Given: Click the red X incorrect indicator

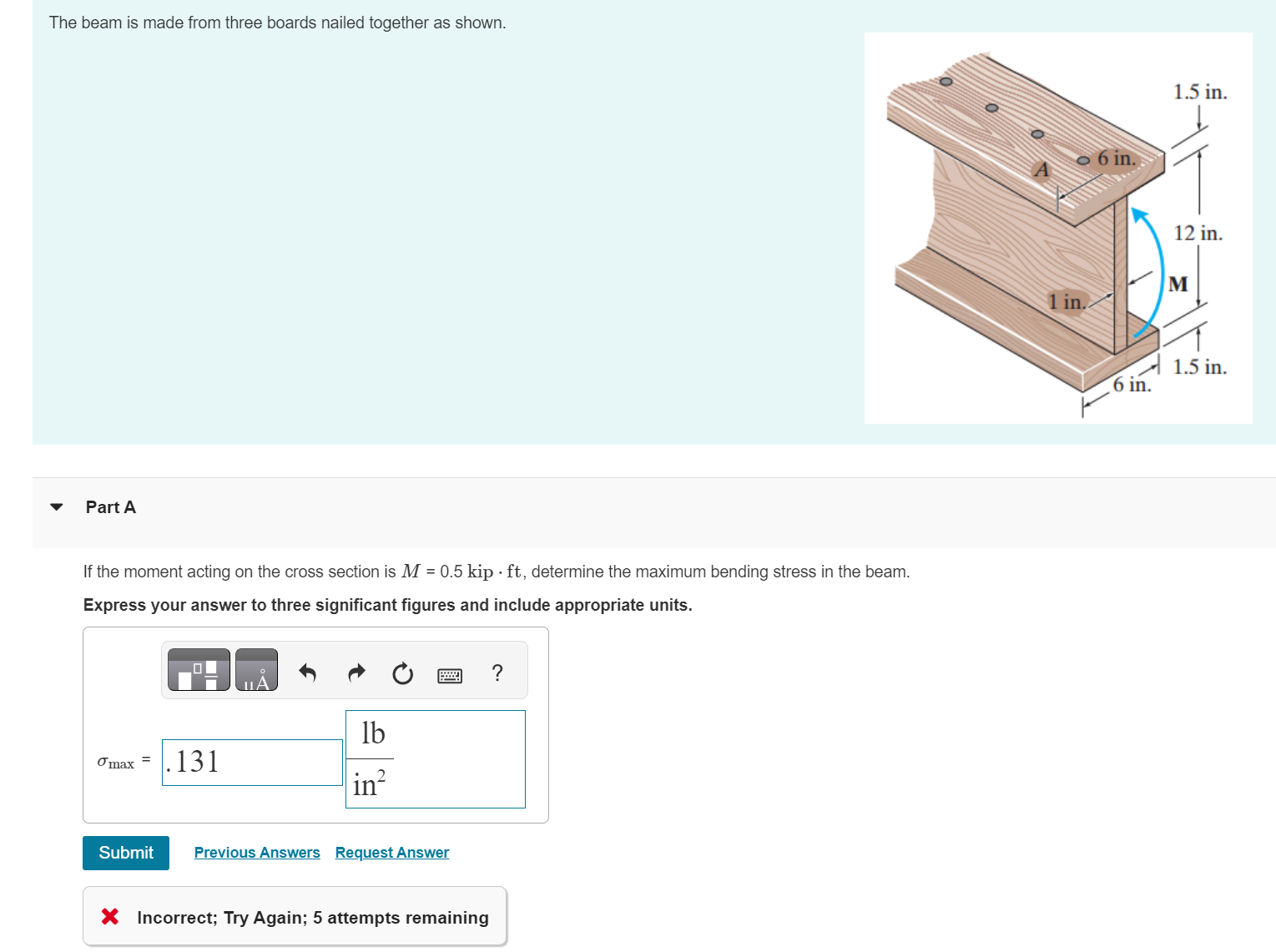Looking at the screenshot, I should 108,917.
